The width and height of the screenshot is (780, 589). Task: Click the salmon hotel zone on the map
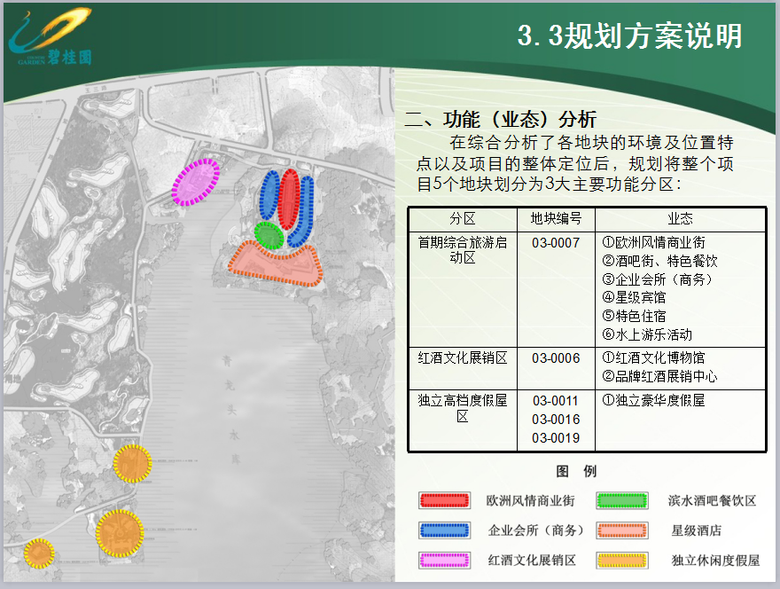[x=274, y=262]
